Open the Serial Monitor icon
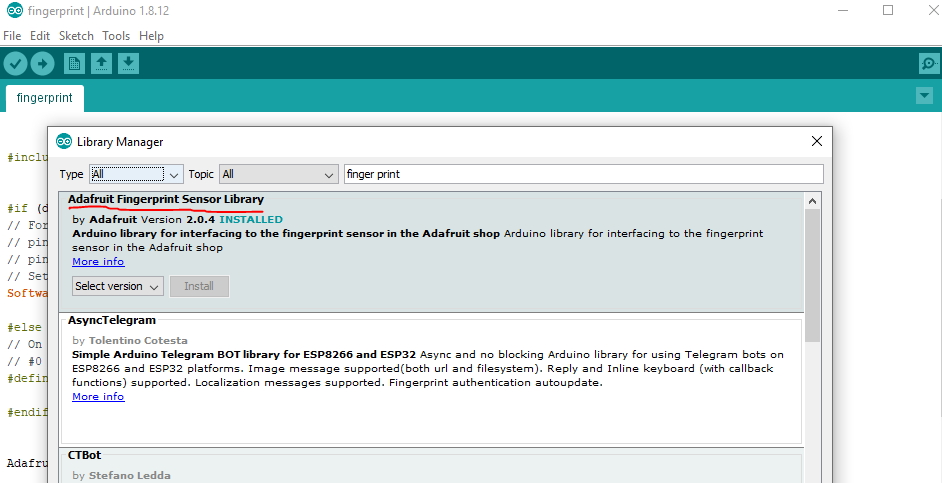This screenshot has height=483, width=942. [929, 63]
